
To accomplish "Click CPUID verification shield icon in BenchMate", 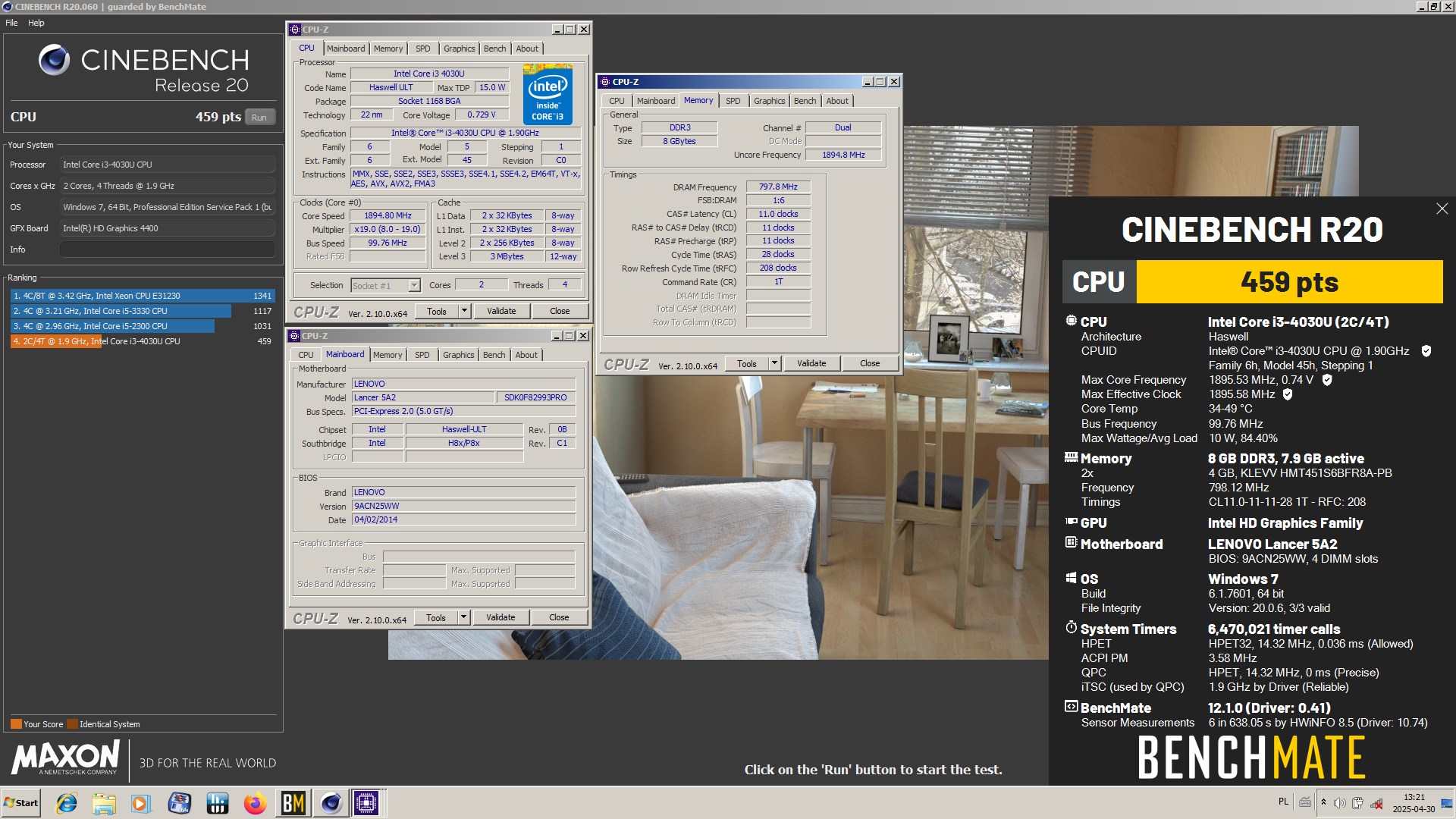I will click(x=1426, y=351).
